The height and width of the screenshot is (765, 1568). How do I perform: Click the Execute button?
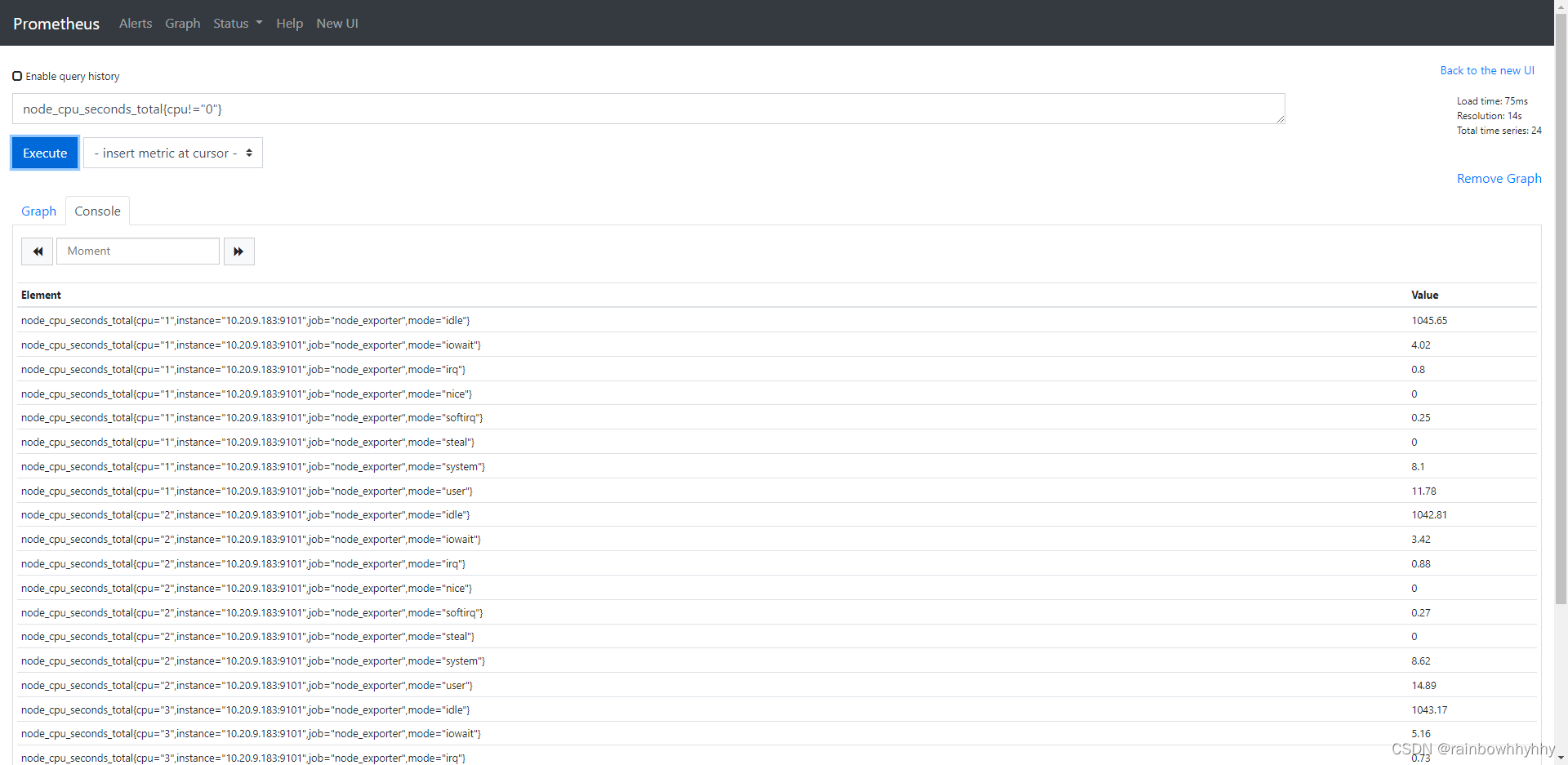(45, 153)
